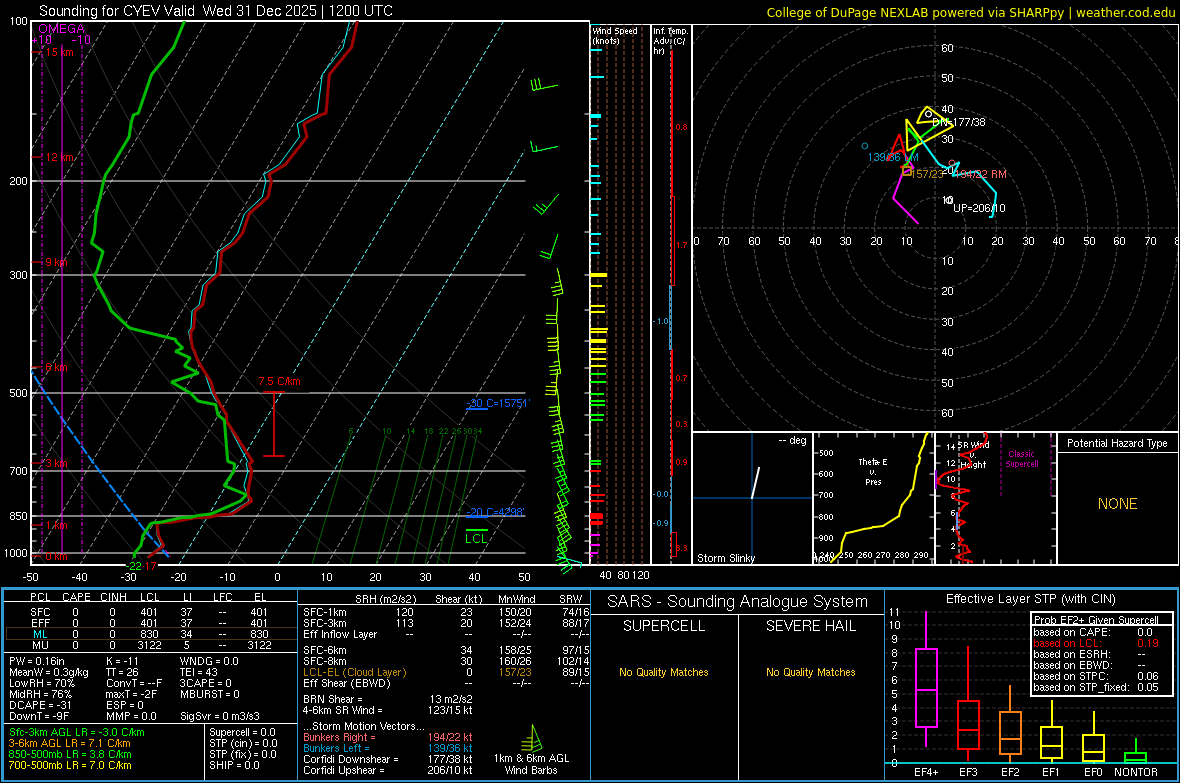Click the 'Sfc-3km AGL LR = -3.0 C/km' line

77,732
